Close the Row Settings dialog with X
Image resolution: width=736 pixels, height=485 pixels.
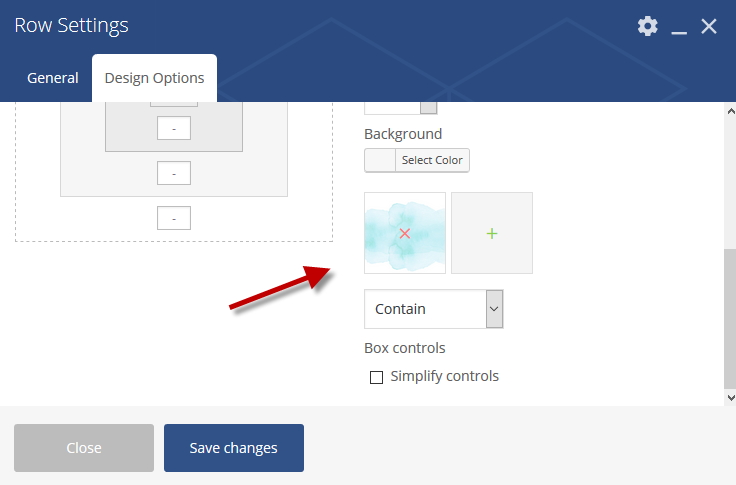pyautogui.click(x=709, y=26)
